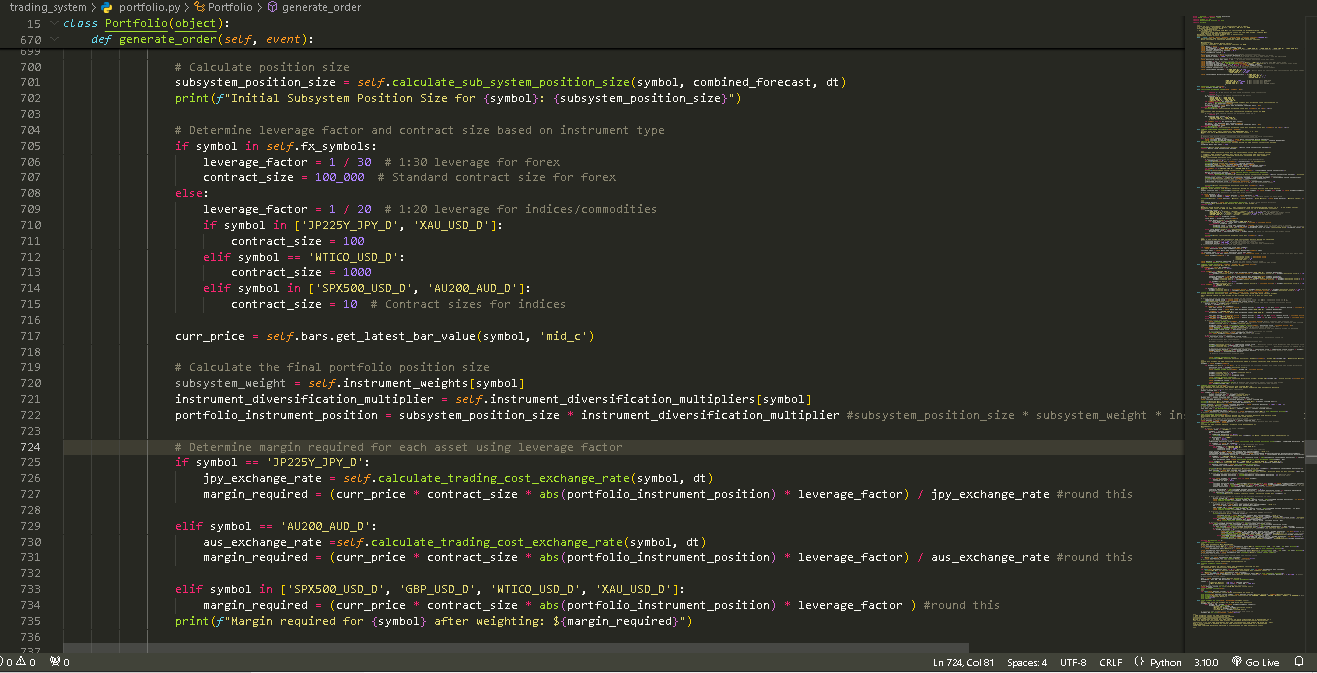Click the horizontal editor scrollbar
Screen dimensions: 1317x673
(516, 648)
